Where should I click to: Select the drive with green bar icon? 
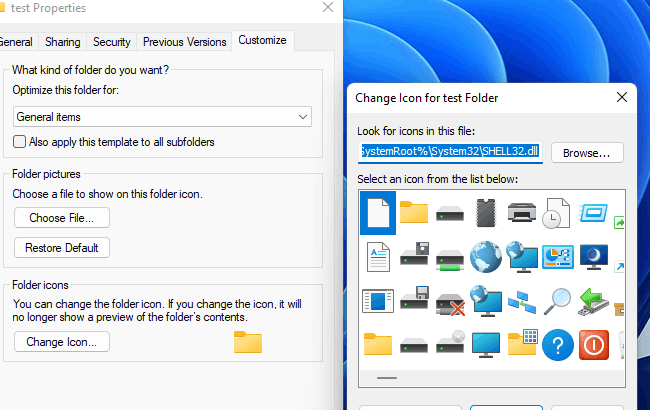coord(450,260)
